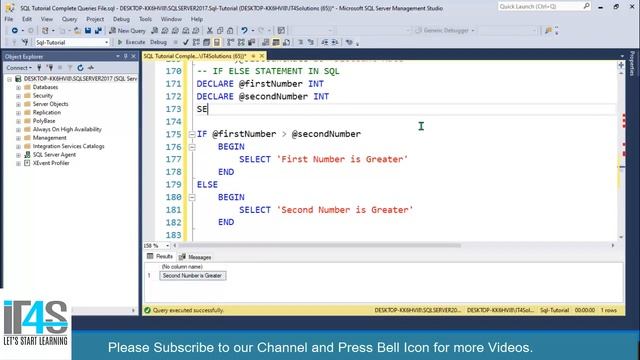The height and width of the screenshot is (360, 640).
Task: Toggle Include Client Statistics
Action: click(x=251, y=42)
